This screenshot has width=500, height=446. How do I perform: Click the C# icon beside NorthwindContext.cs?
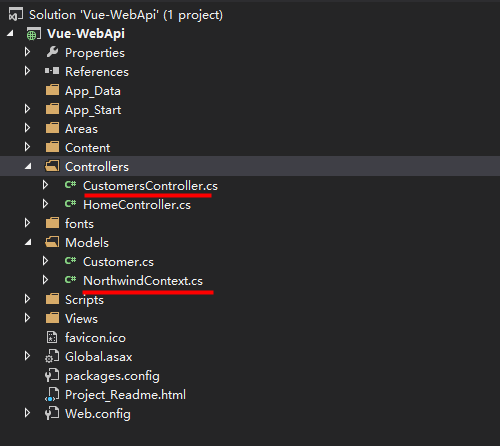tap(71, 279)
